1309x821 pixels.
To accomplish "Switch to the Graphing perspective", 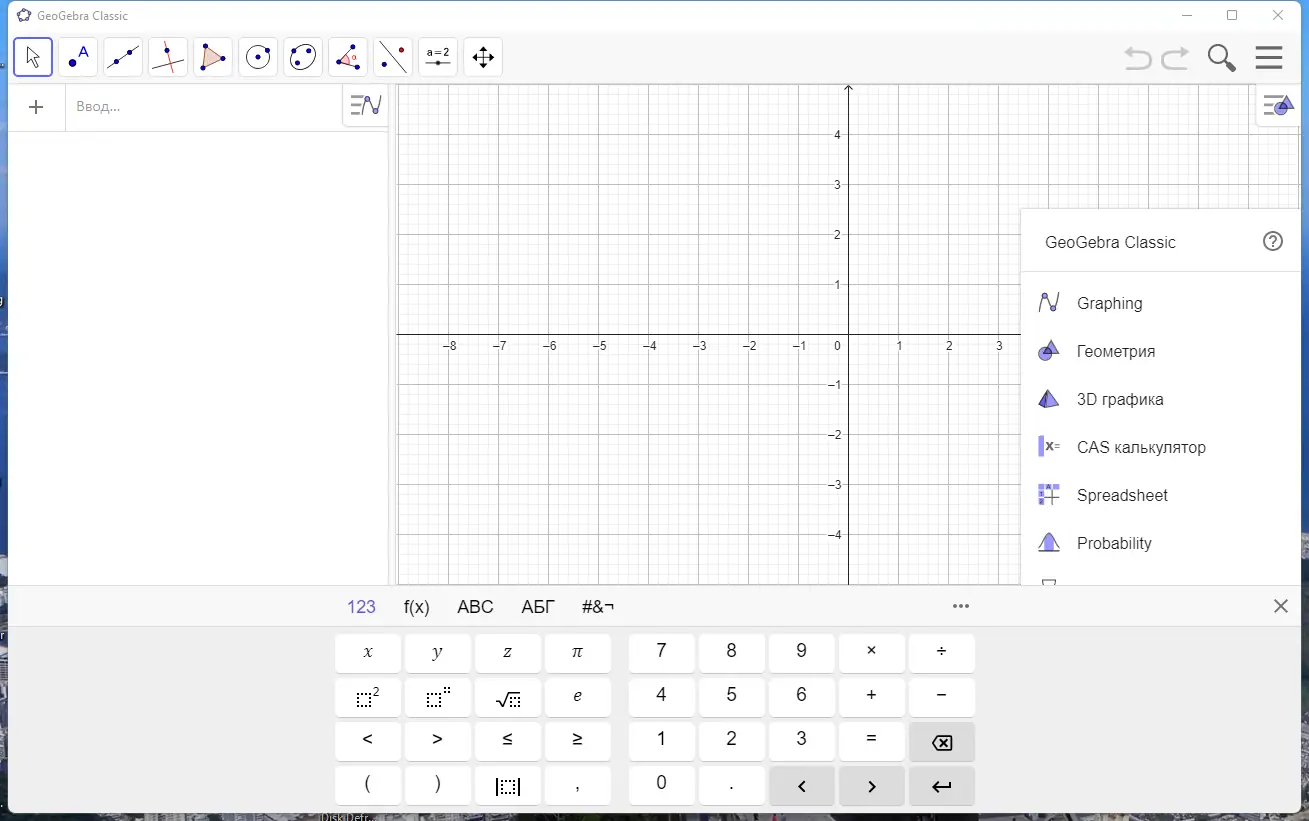I will (x=1160, y=303).
